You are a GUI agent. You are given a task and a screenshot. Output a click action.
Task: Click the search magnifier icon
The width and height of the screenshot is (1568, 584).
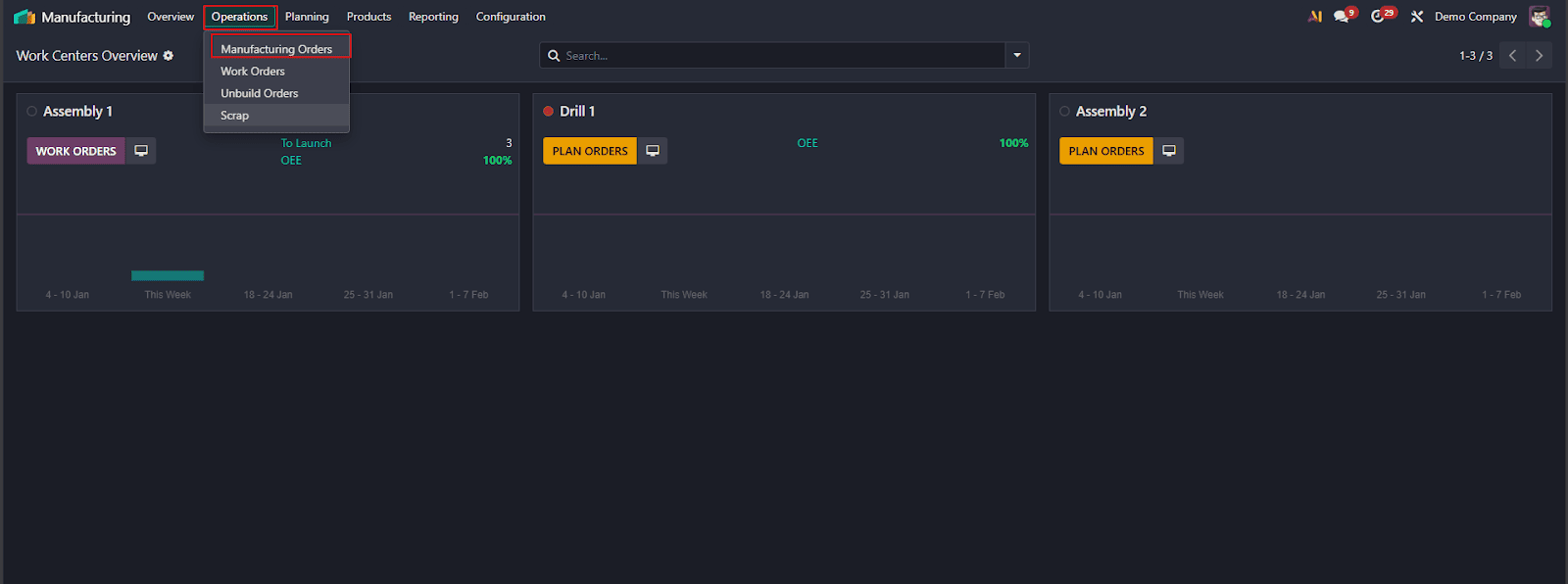[x=554, y=56]
